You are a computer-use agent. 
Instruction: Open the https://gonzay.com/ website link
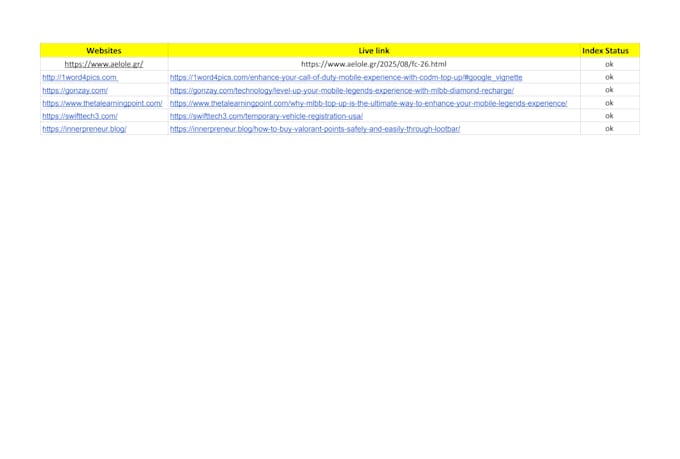[x=75, y=90]
